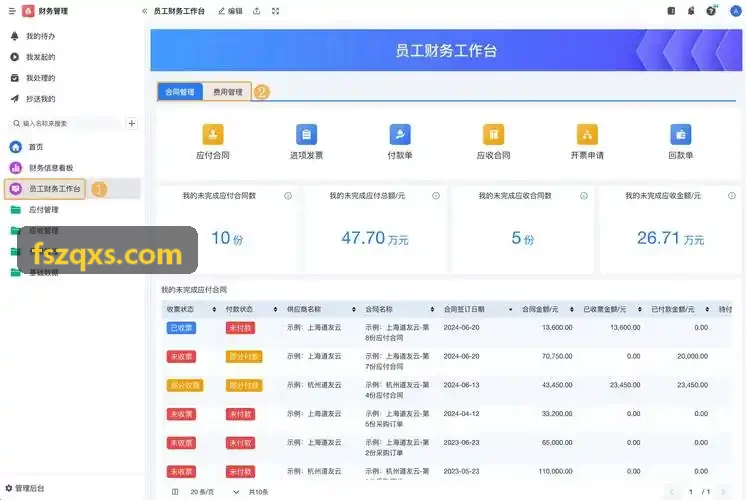Screen dimensions: 746x500
Task: Click the 47.70 万元 statistic value
Action: tap(374, 238)
